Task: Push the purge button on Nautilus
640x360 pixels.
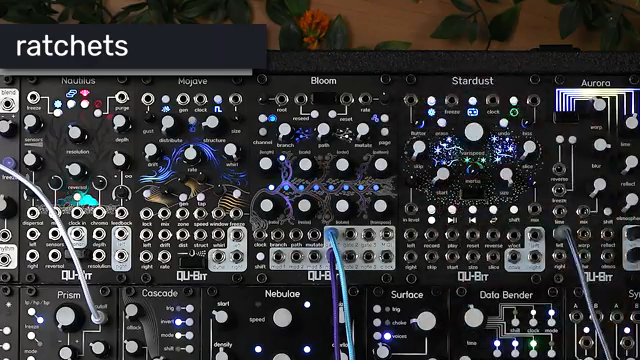Action: tap(98, 113)
